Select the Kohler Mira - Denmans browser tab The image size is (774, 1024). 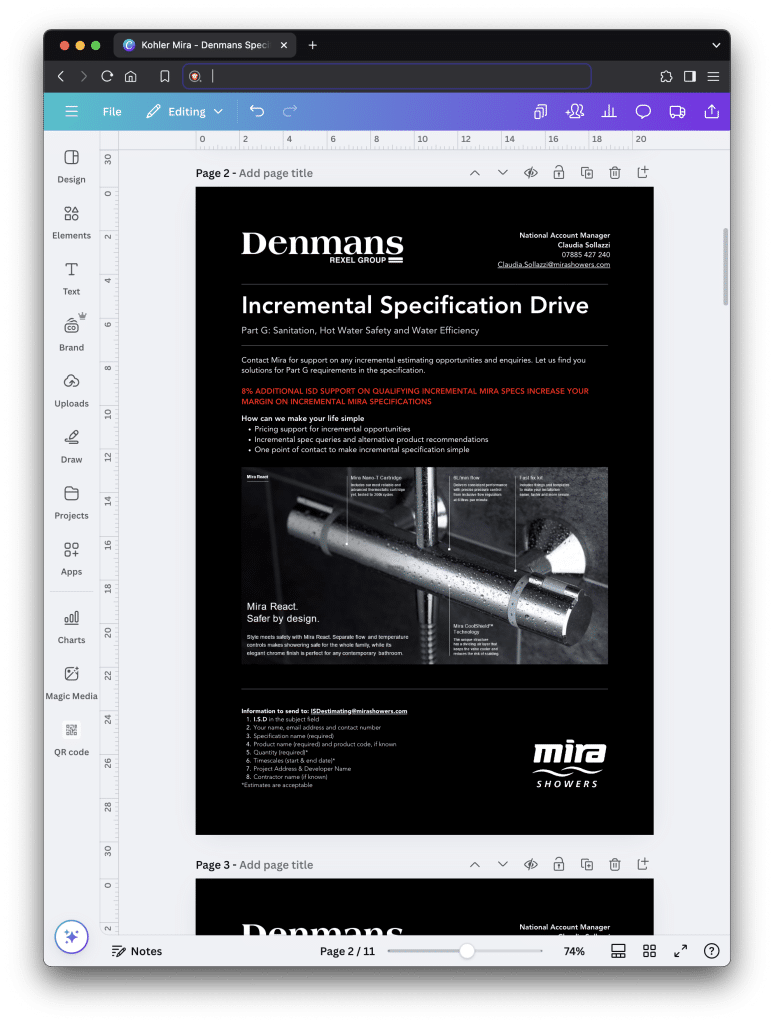click(x=204, y=45)
